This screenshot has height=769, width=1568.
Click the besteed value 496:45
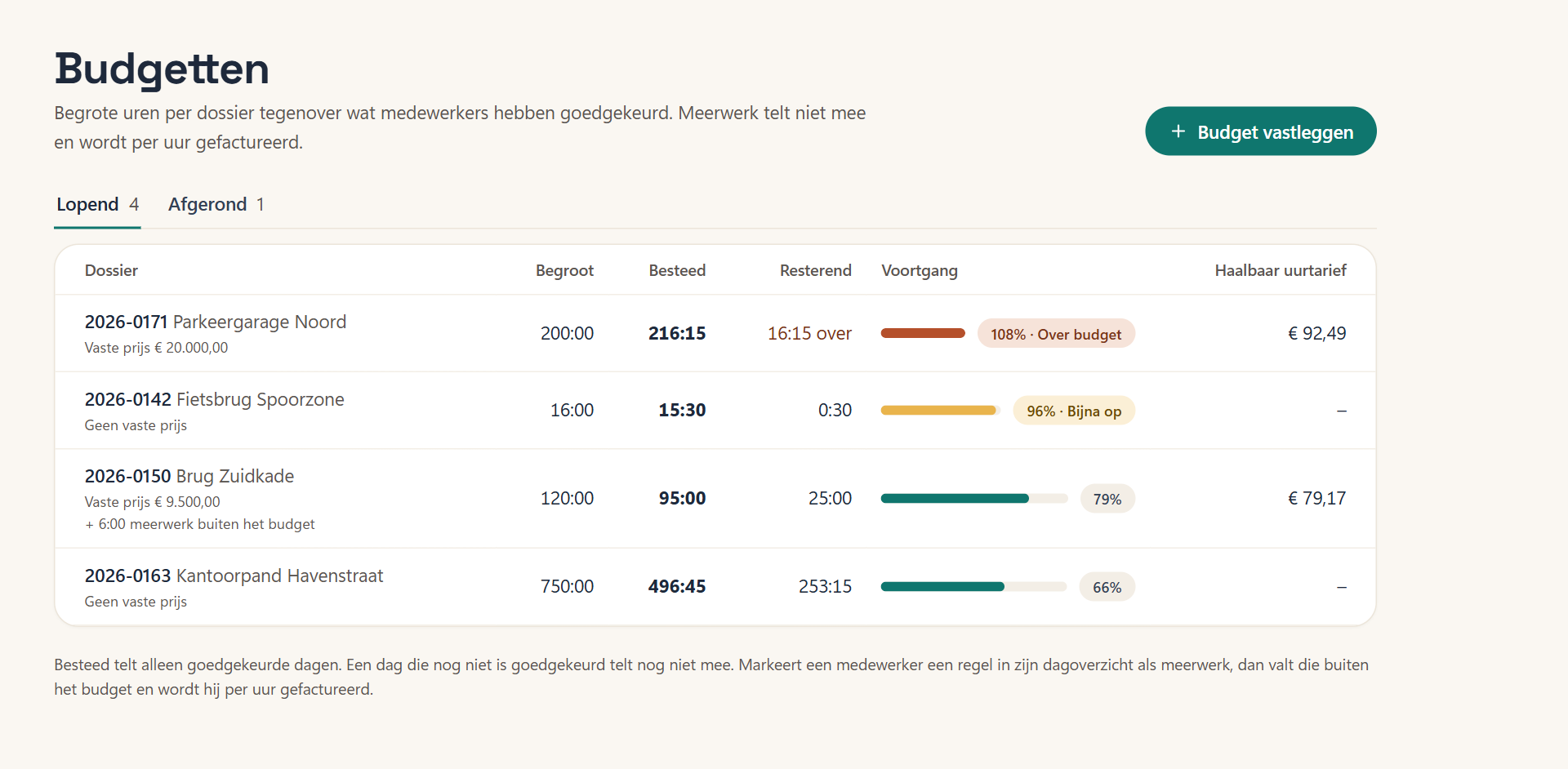(677, 586)
